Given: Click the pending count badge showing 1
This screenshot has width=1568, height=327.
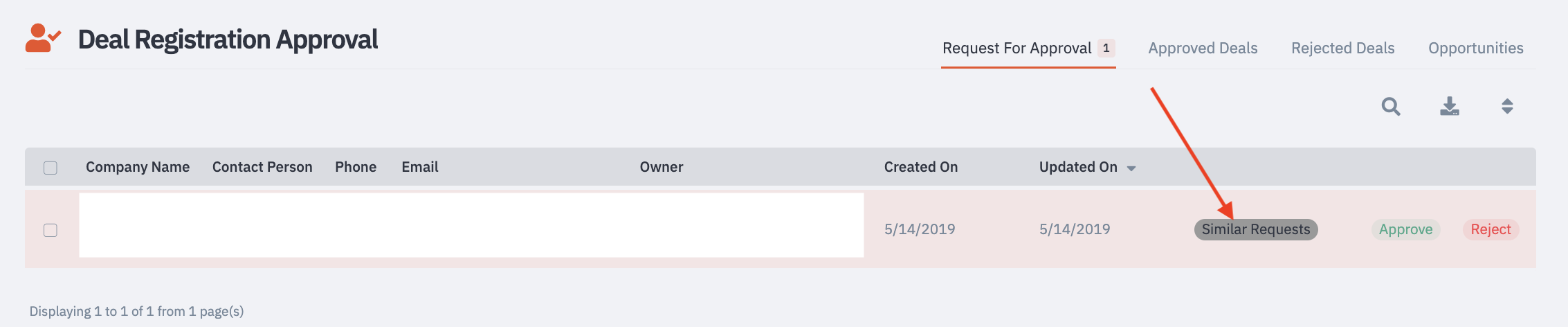Looking at the screenshot, I should [1106, 48].
